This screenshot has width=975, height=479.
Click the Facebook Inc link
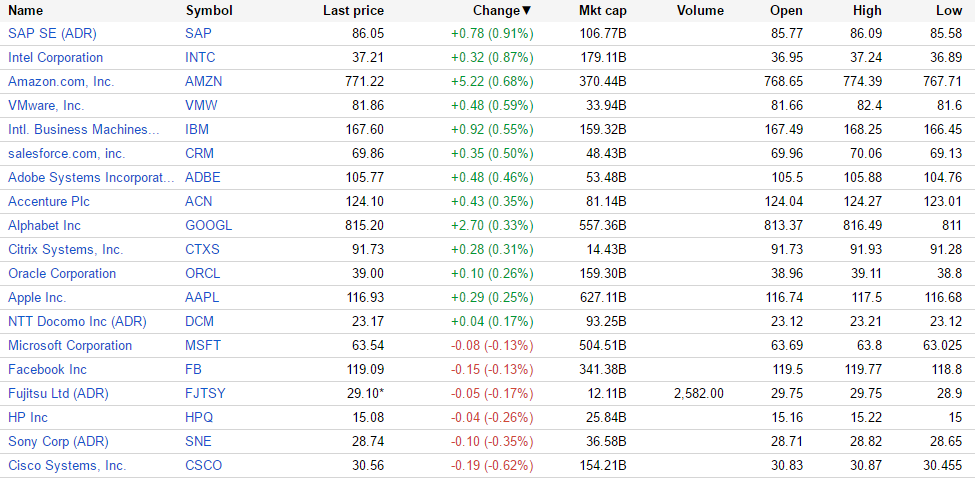coord(47,369)
